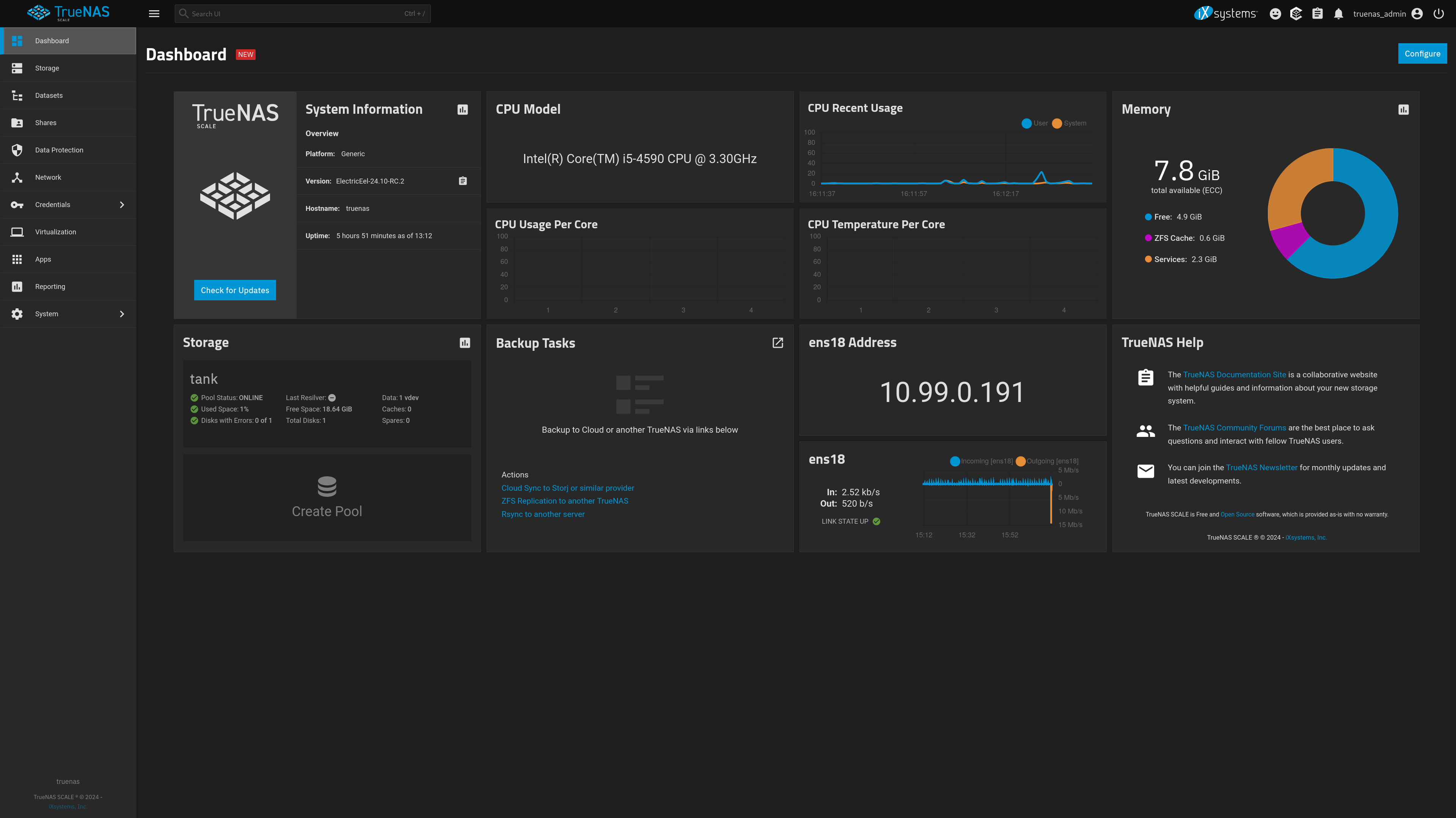Open Reporting menu item
Viewport: 1456px width, 818px height.
(68, 287)
